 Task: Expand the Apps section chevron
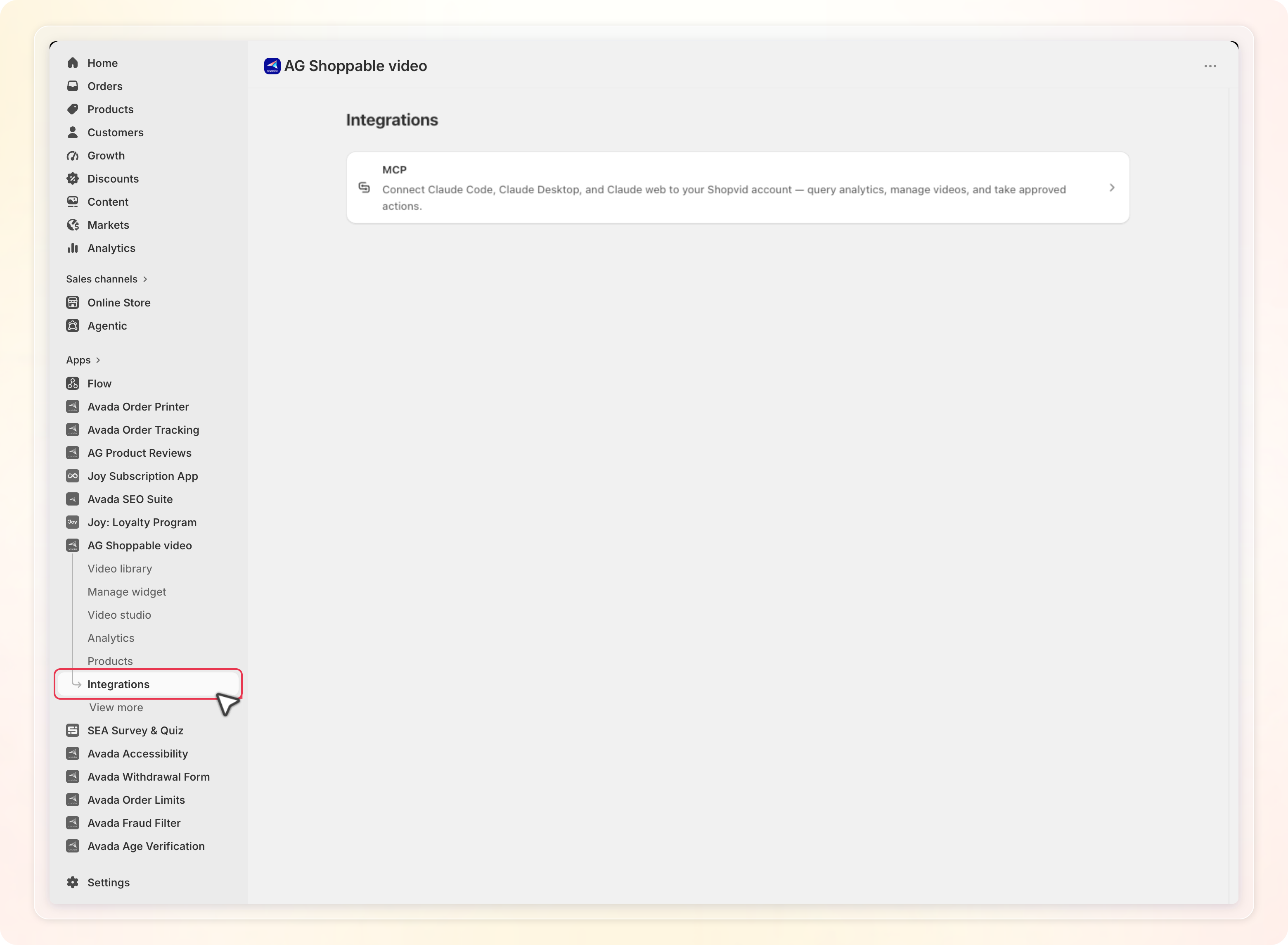click(x=98, y=361)
